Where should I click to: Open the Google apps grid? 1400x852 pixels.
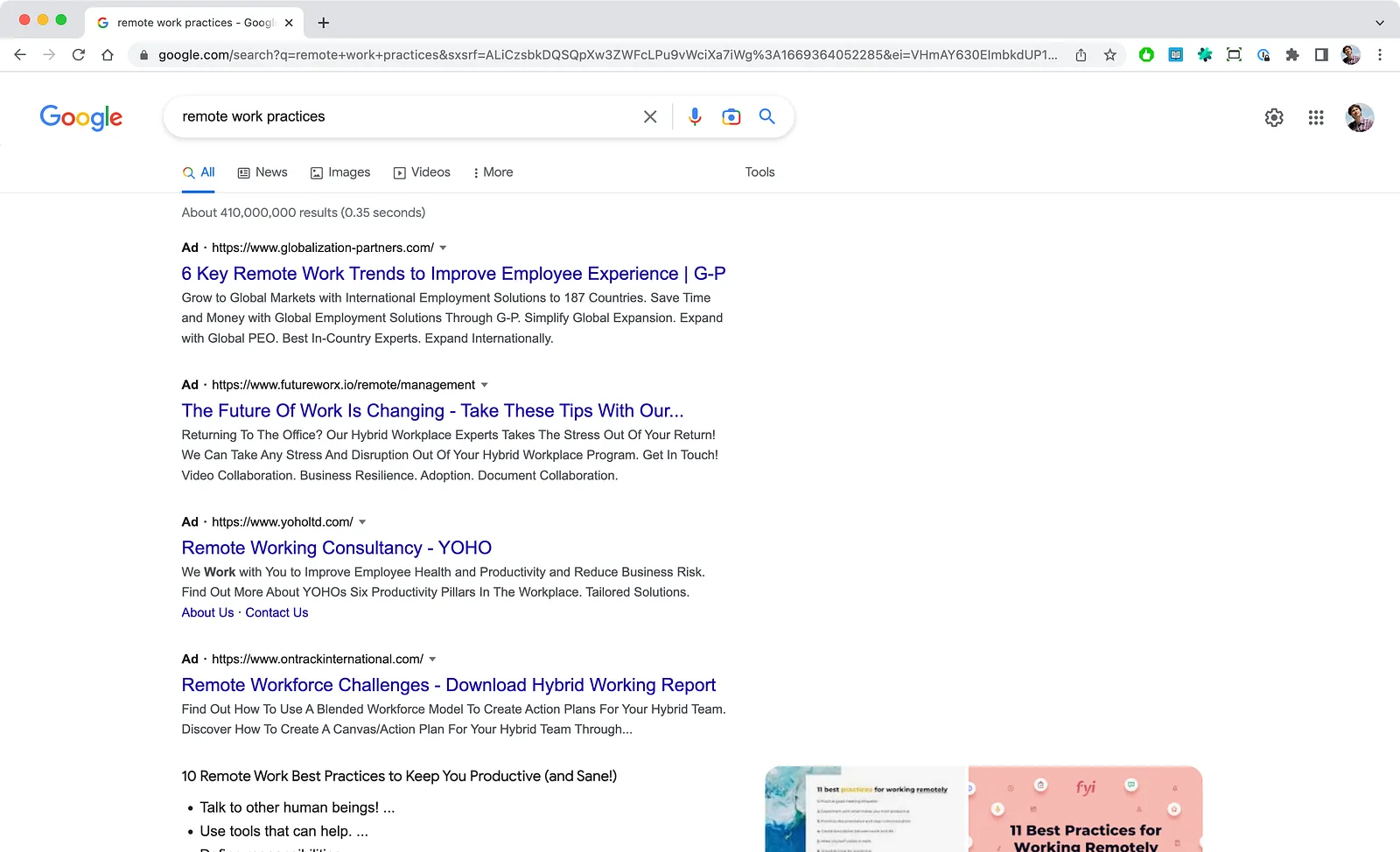click(1316, 117)
